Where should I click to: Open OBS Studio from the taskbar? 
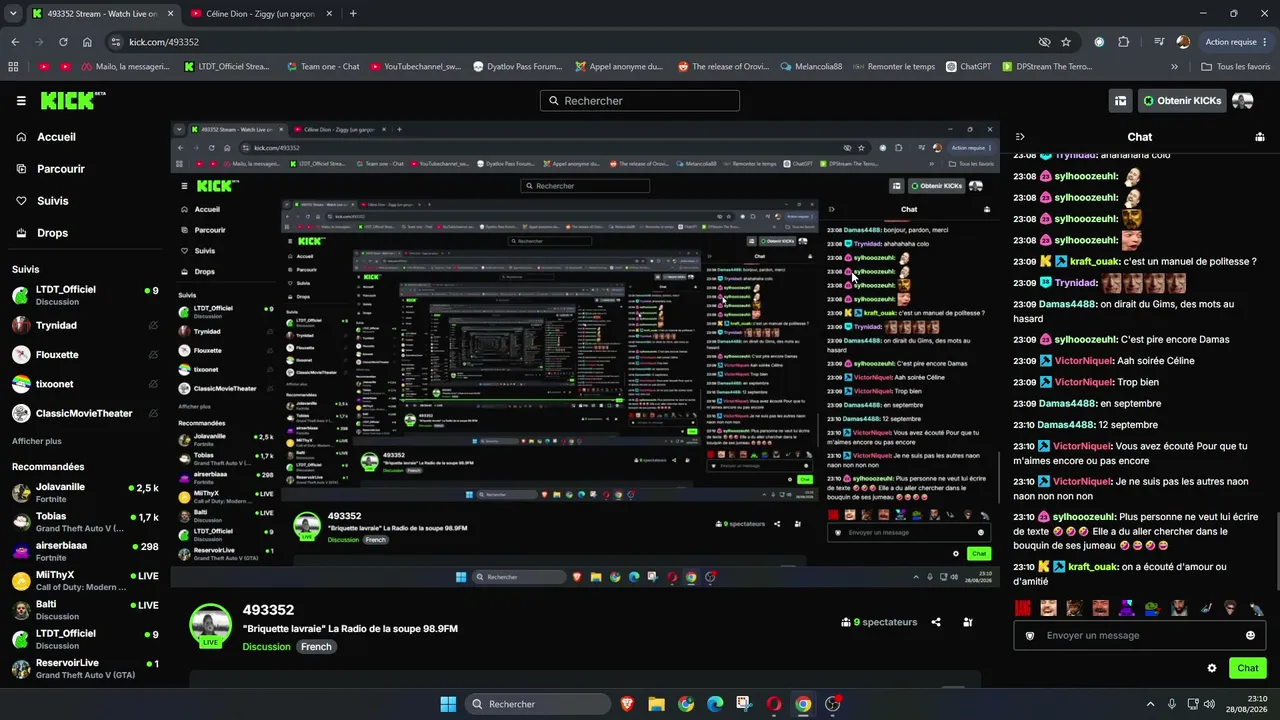(833, 704)
